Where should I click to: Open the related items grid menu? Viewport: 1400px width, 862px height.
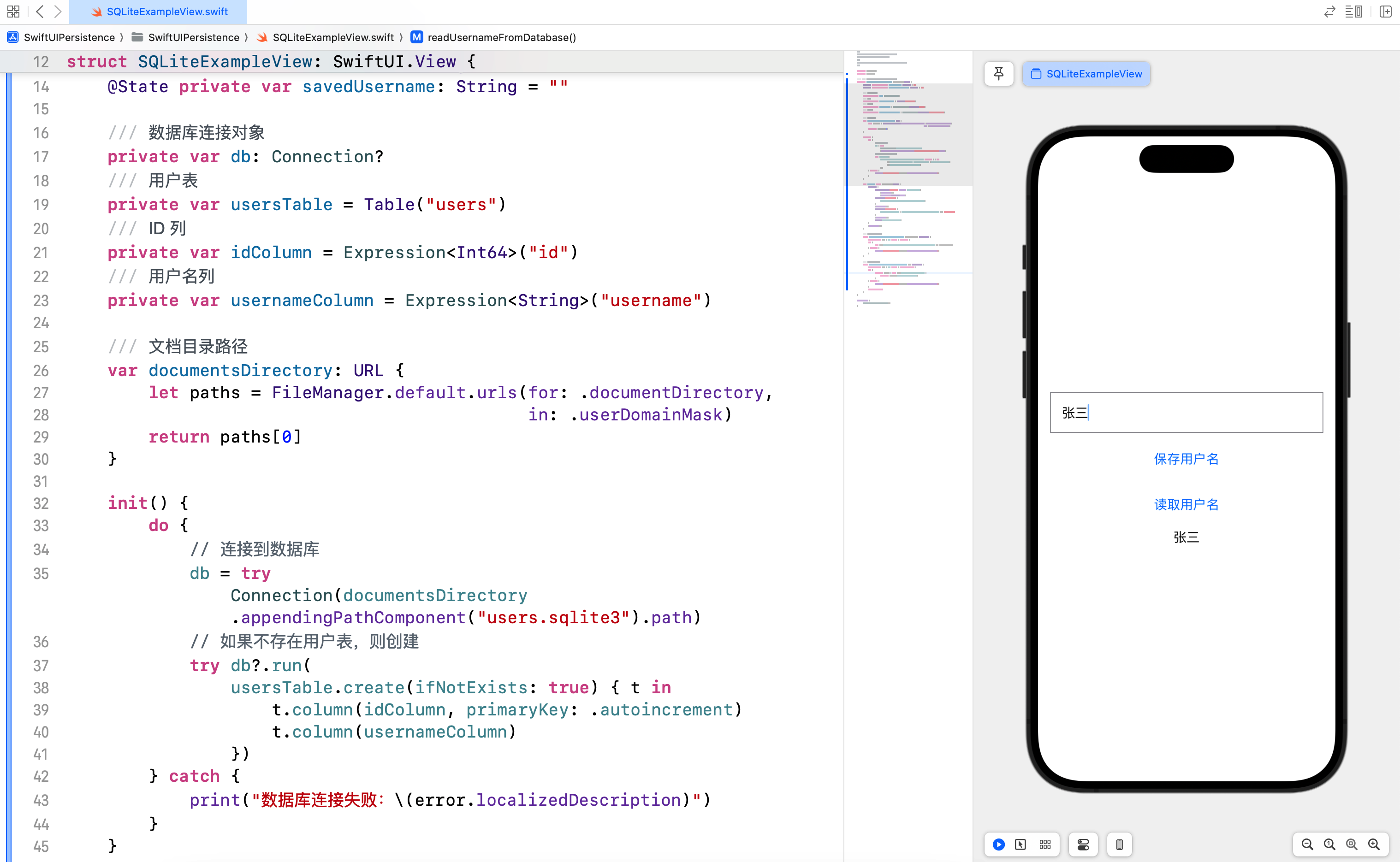(13, 12)
